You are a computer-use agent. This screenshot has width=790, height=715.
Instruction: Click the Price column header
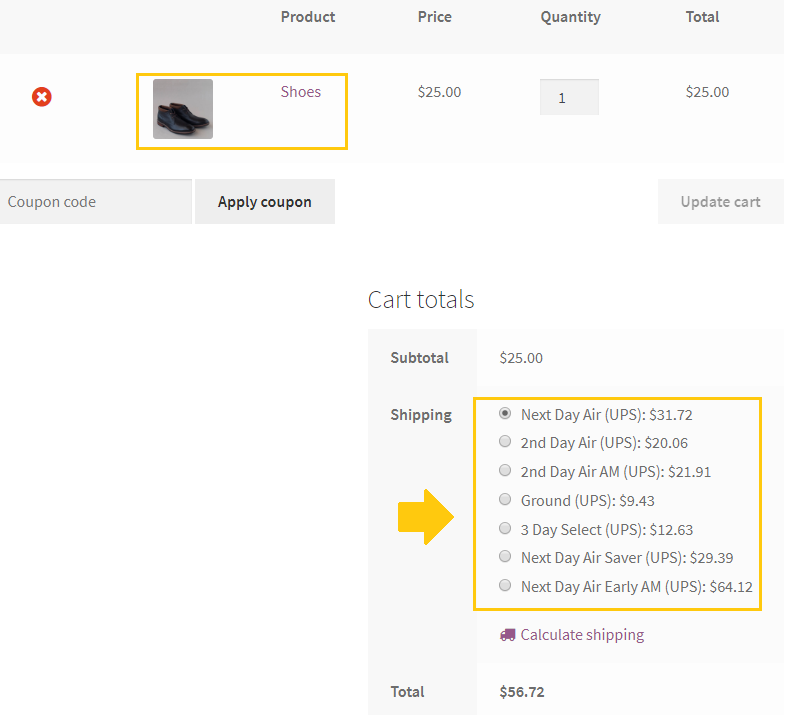point(435,17)
